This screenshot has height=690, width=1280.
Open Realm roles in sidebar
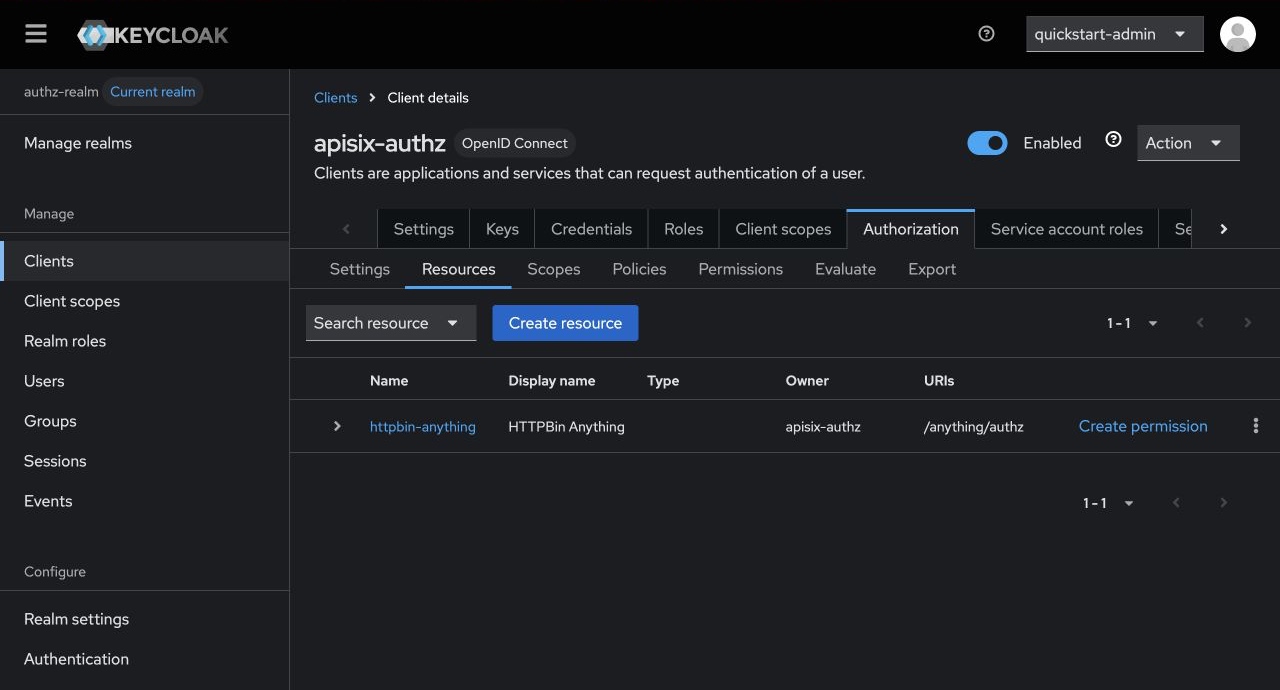coord(144,341)
